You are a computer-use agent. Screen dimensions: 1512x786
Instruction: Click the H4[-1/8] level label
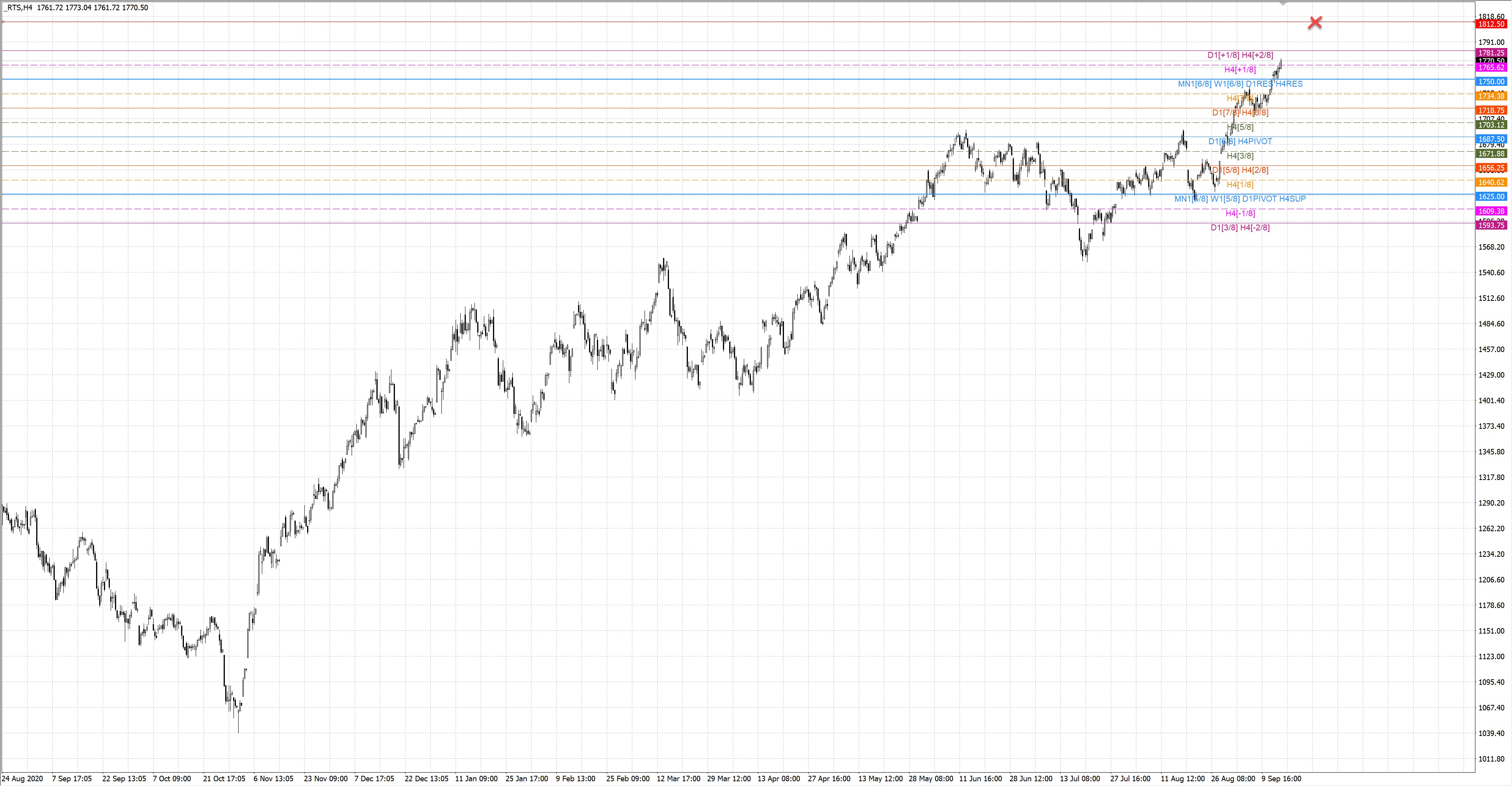[x=1240, y=213]
